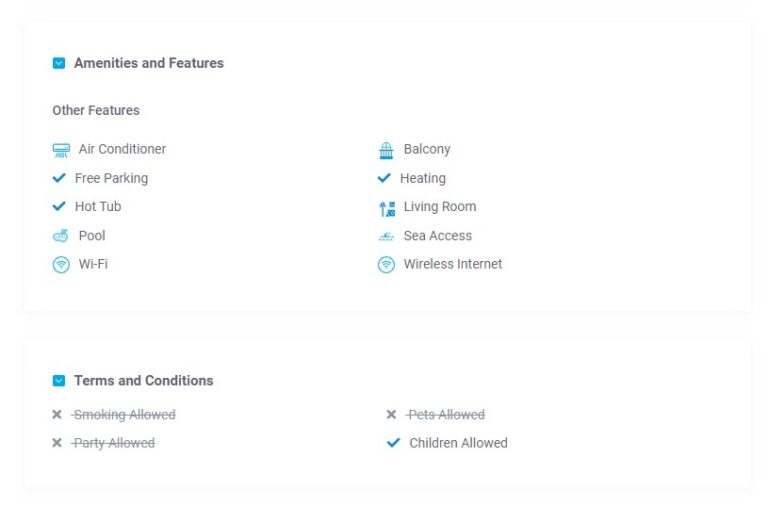Screen dimensions: 768x506
Task: Click the Wireless Internet icon
Action: tap(386, 265)
